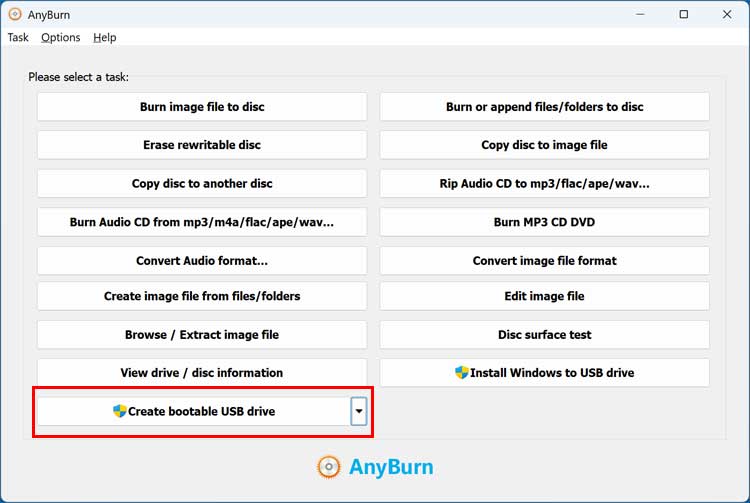Image resolution: width=750 pixels, height=503 pixels.
Task: Open the Task menu
Action: (18, 37)
